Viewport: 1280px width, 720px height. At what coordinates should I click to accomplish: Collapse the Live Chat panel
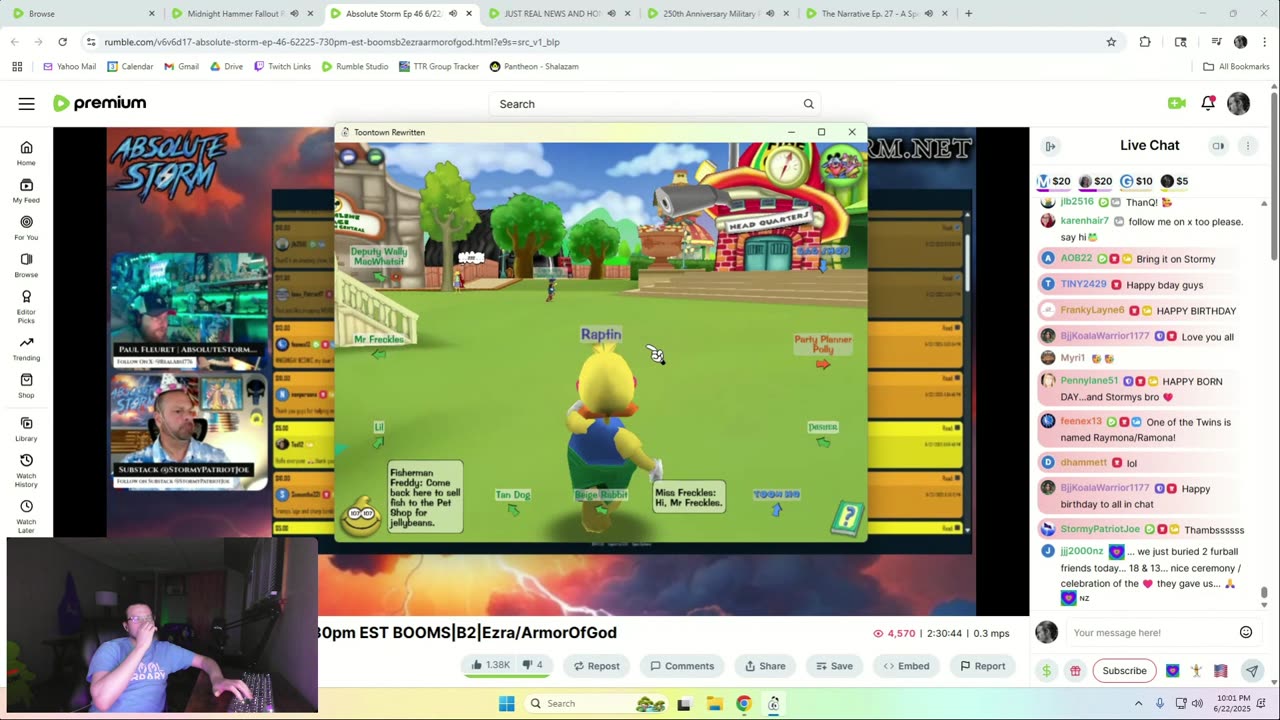tap(1050, 146)
